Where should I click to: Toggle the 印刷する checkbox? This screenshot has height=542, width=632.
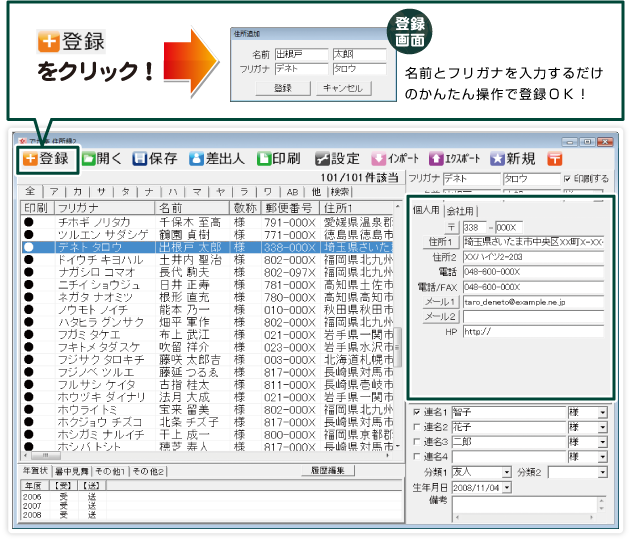pyautogui.click(x=567, y=179)
